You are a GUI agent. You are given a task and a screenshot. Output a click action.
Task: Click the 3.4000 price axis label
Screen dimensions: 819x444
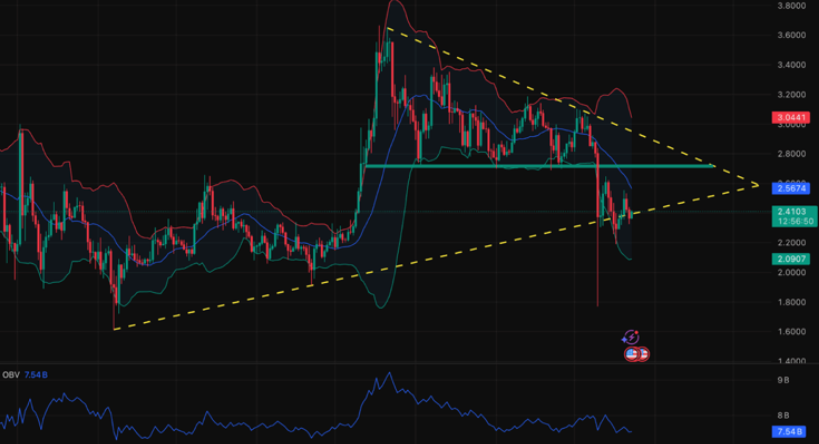pyautogui.click(x=791, y=65)
